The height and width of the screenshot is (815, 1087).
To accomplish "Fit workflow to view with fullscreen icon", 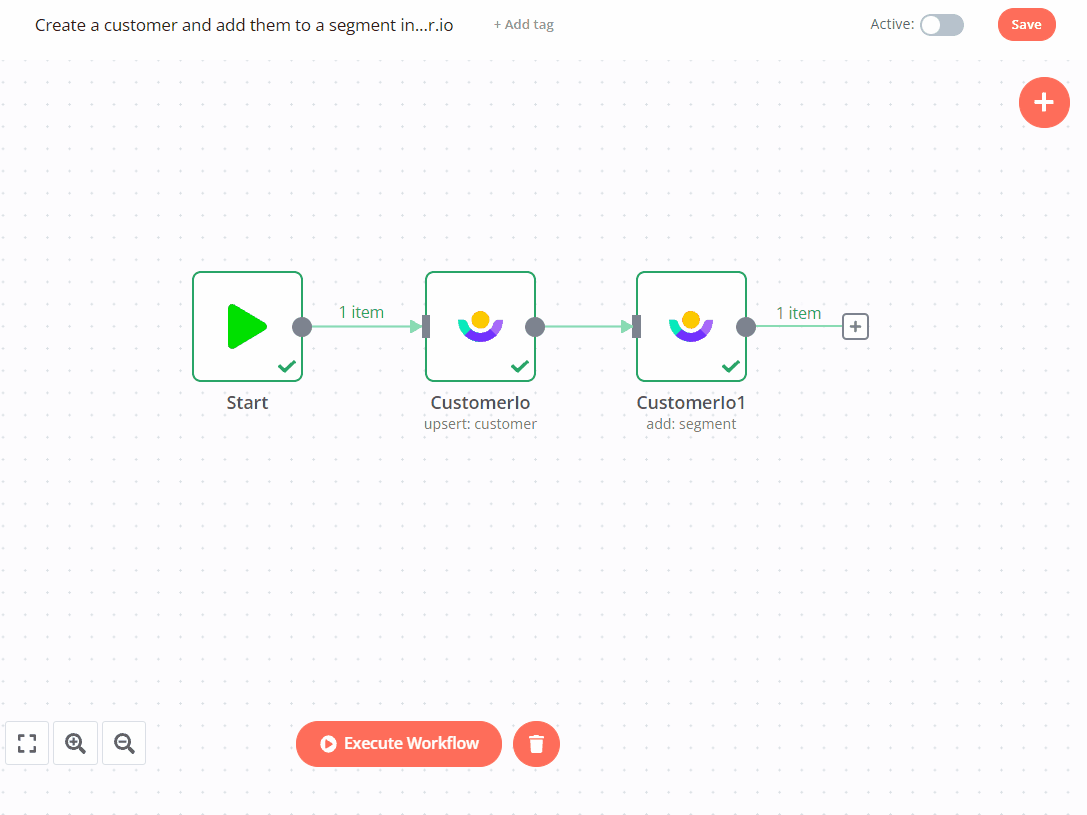I will pyautogui.click(x=27, y=743).
